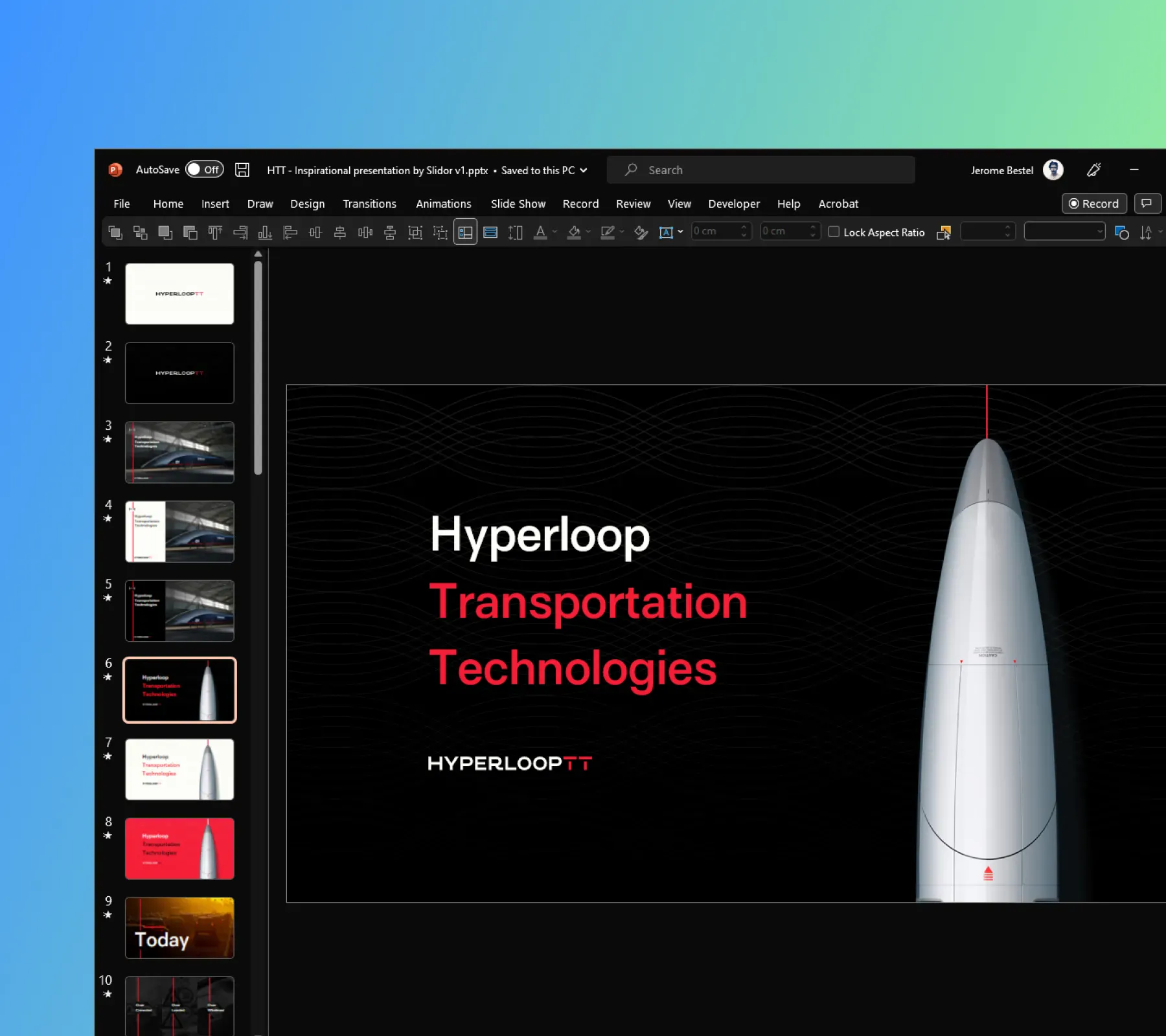
Task: Open the Transitions tab
Action: click(369, 204)
